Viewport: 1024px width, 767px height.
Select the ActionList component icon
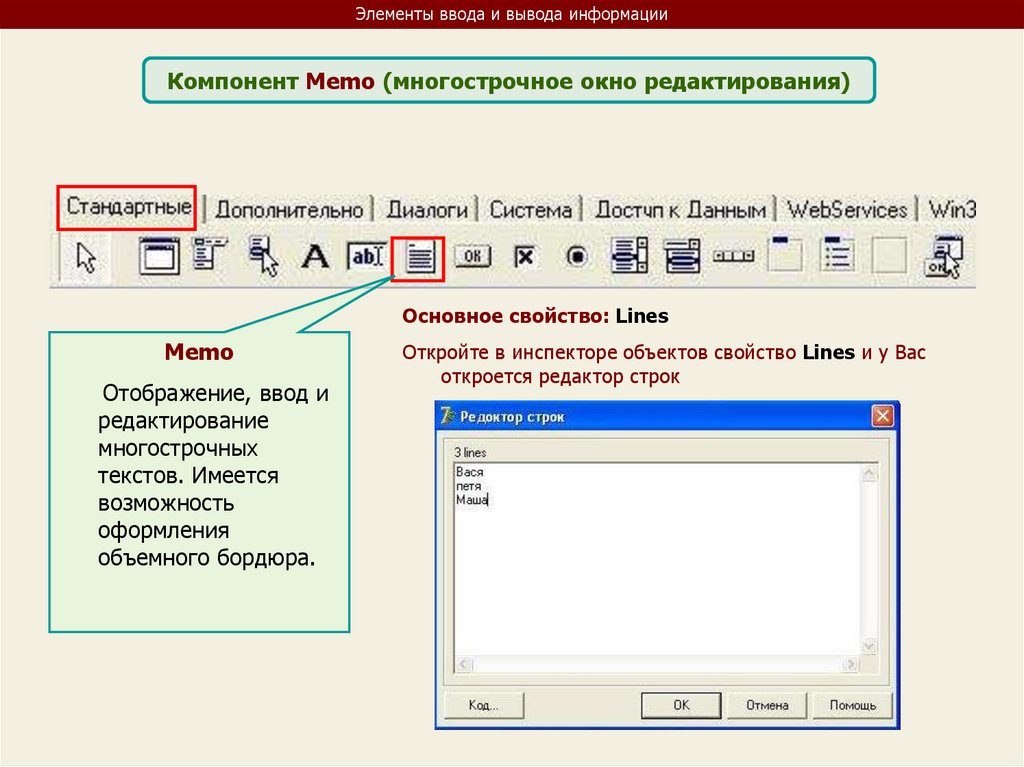pyautogui.click(x=944, y=257)
